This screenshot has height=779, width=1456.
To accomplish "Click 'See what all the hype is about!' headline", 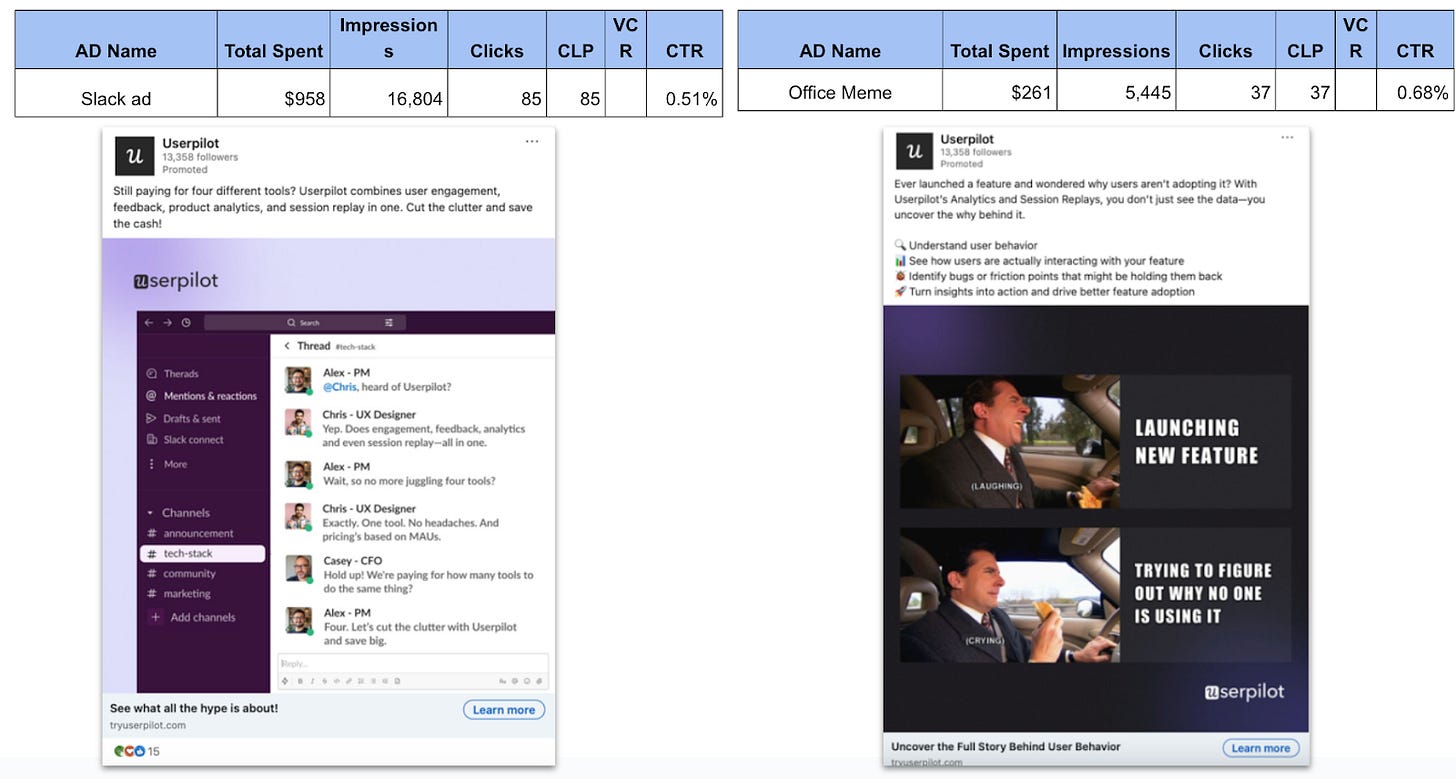I will coord(194,708).
